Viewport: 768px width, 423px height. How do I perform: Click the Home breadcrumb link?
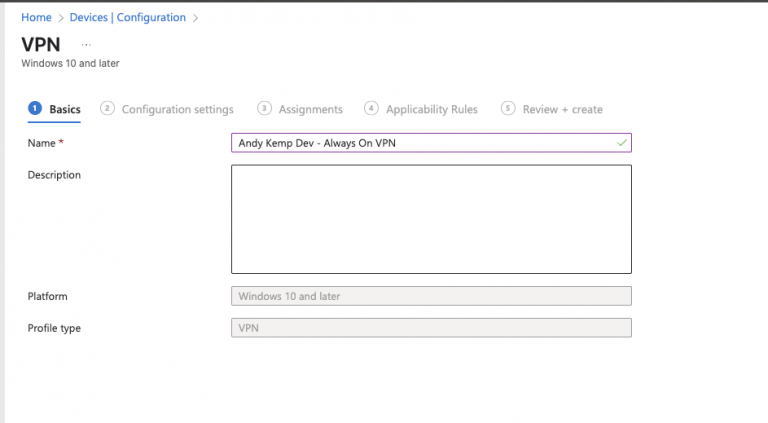(x=36, y=17)
